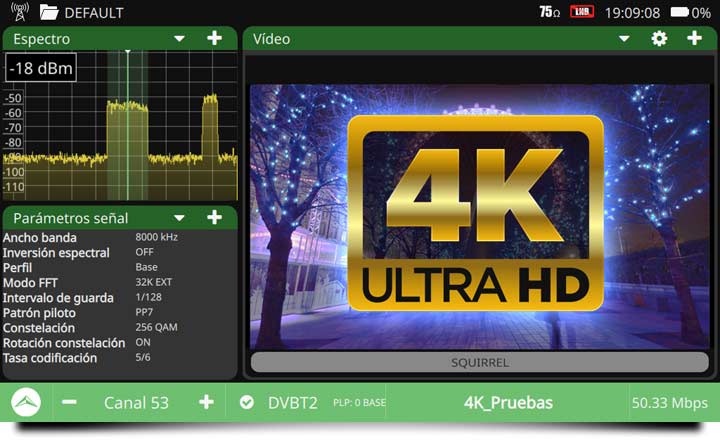The image size is (720, 446).
Task: Click the -18 dBm reference level box
Action: 41,68
